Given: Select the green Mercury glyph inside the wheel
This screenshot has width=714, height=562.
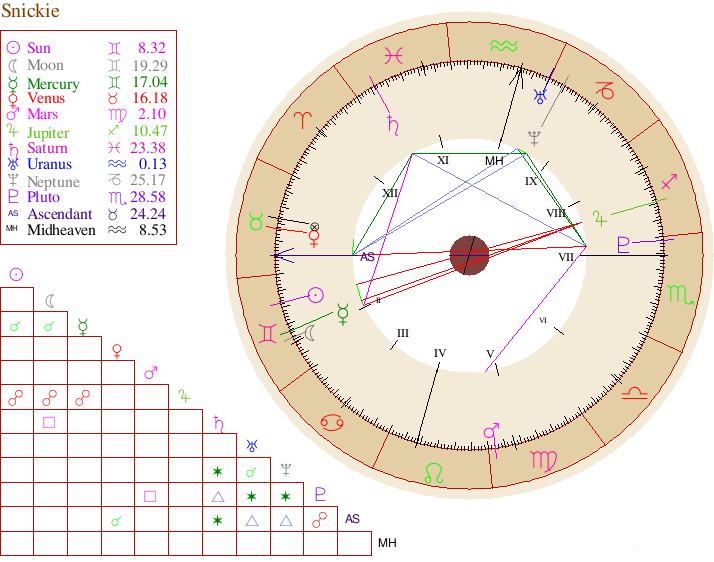Looking at the screenshot, I should (343, 314).
